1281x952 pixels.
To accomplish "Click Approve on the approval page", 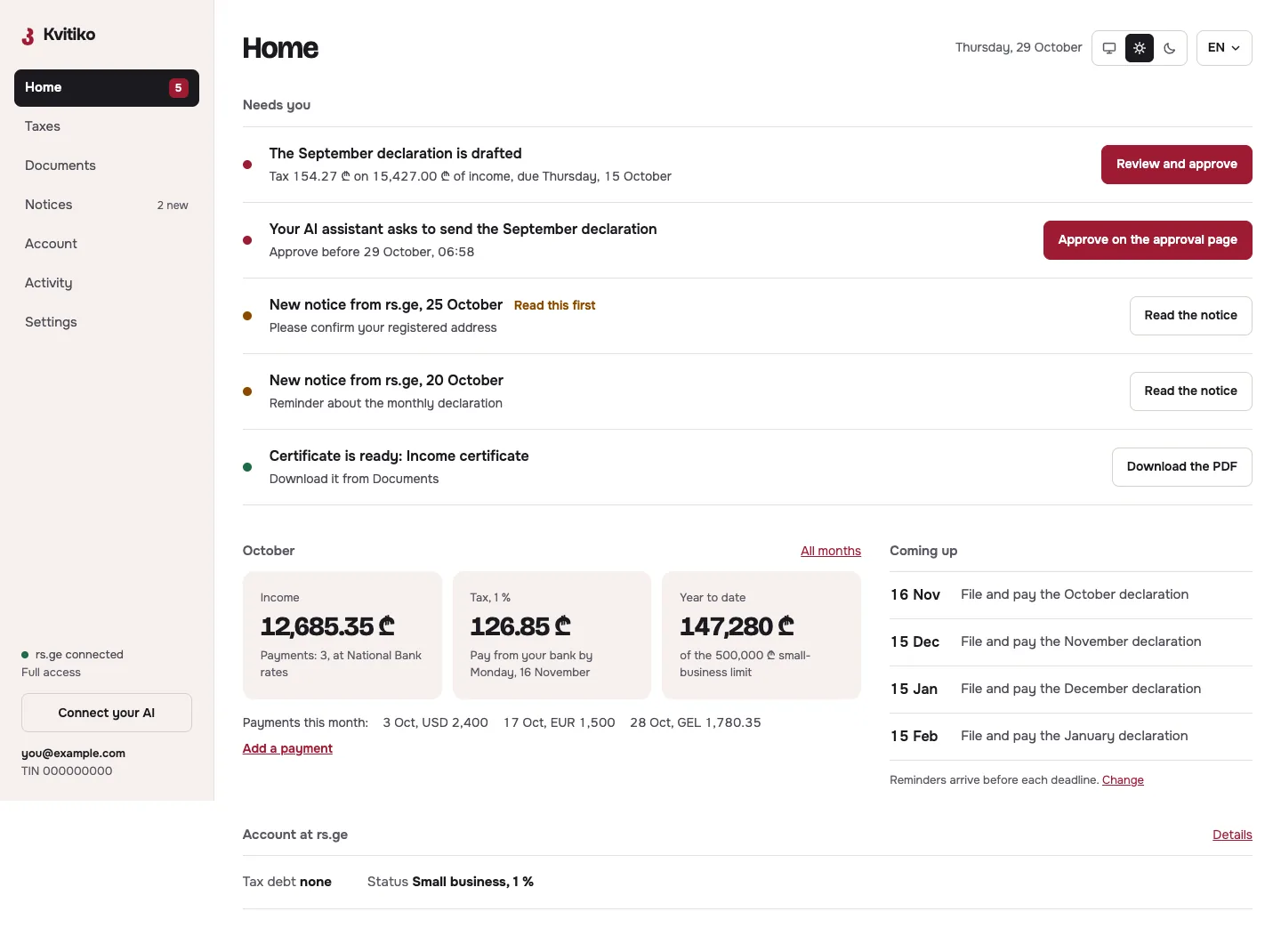I will pyautogui.click(x=1148, y=240).
